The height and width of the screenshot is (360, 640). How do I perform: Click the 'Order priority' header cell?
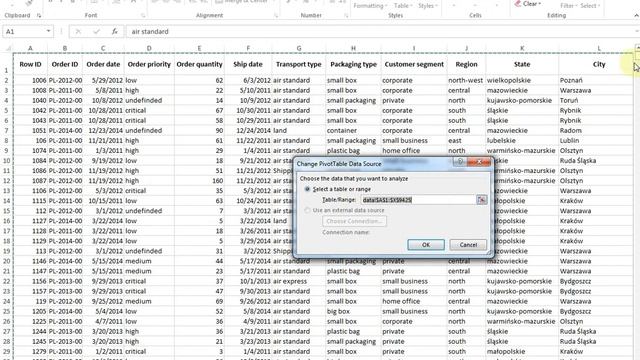(x=149, y=64)
